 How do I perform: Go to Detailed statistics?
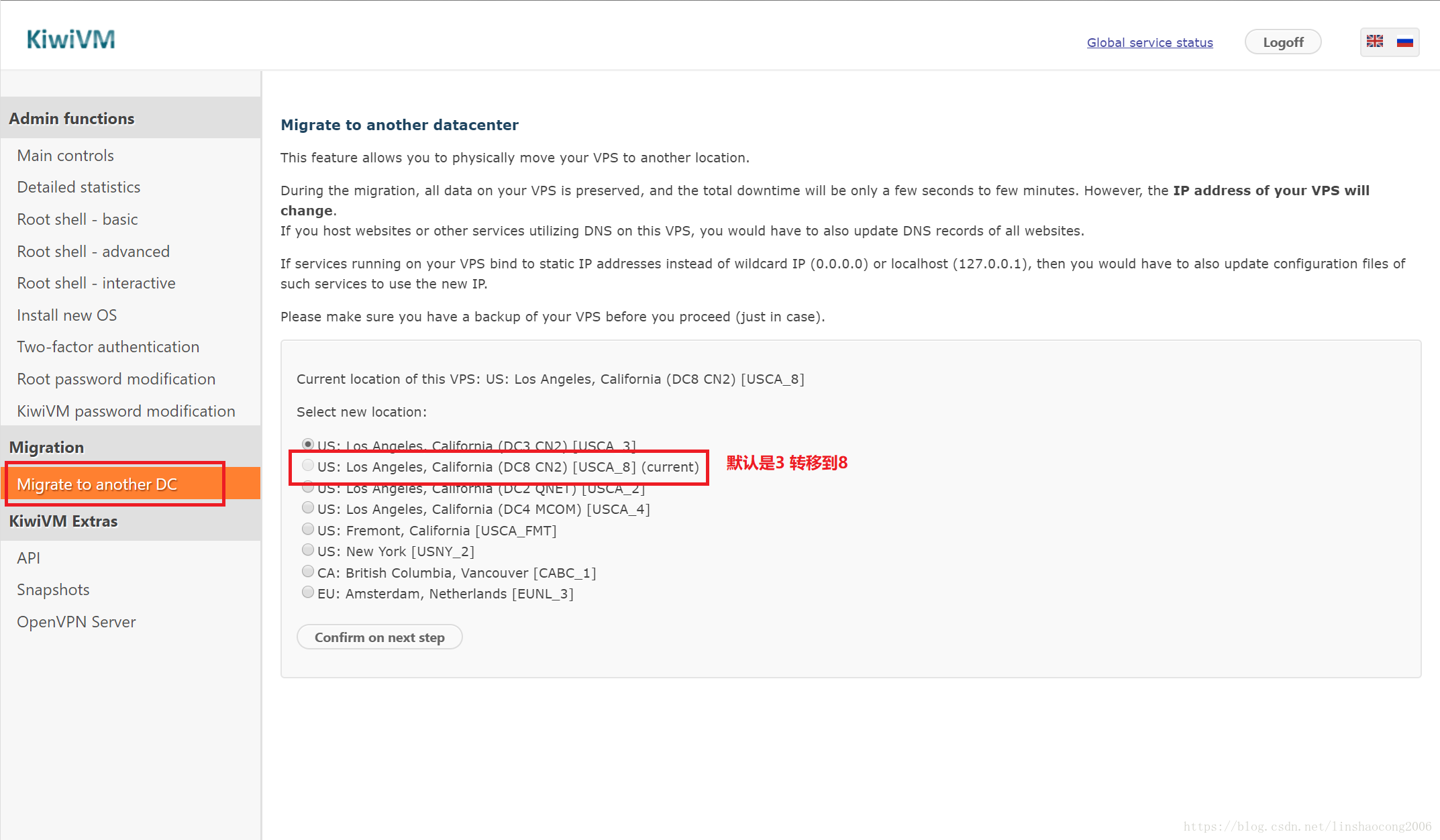(x=79, y=187)
